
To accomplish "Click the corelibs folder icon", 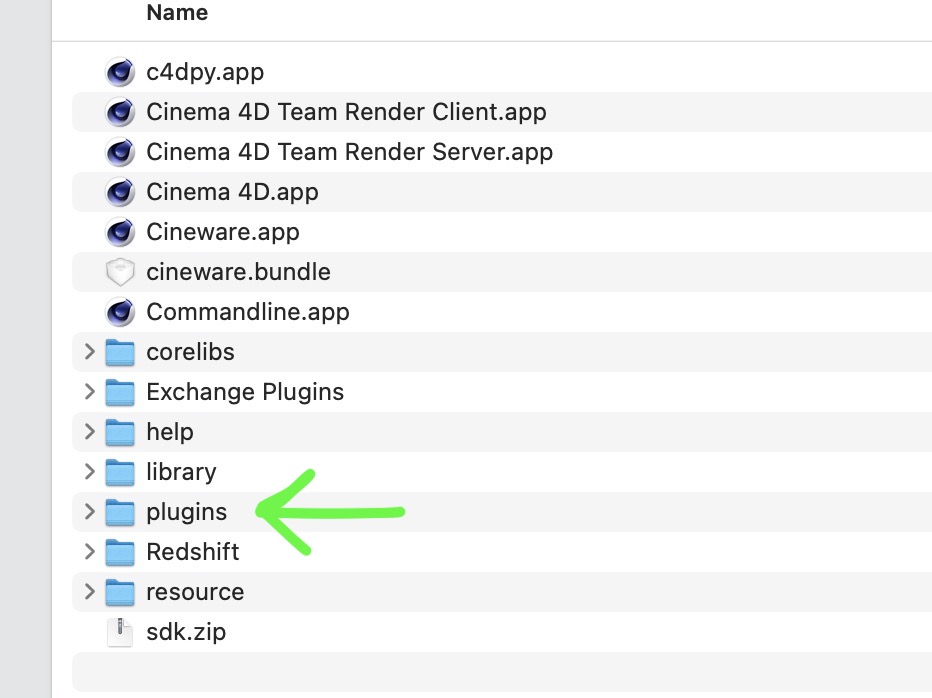I will click(x=120, y=352).
